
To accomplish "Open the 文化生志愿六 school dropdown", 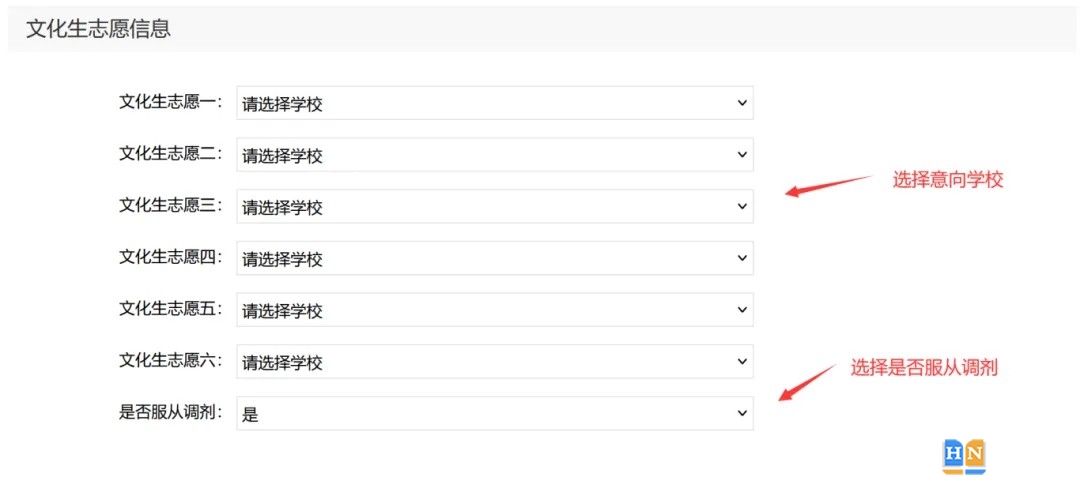I will [495, 361].
